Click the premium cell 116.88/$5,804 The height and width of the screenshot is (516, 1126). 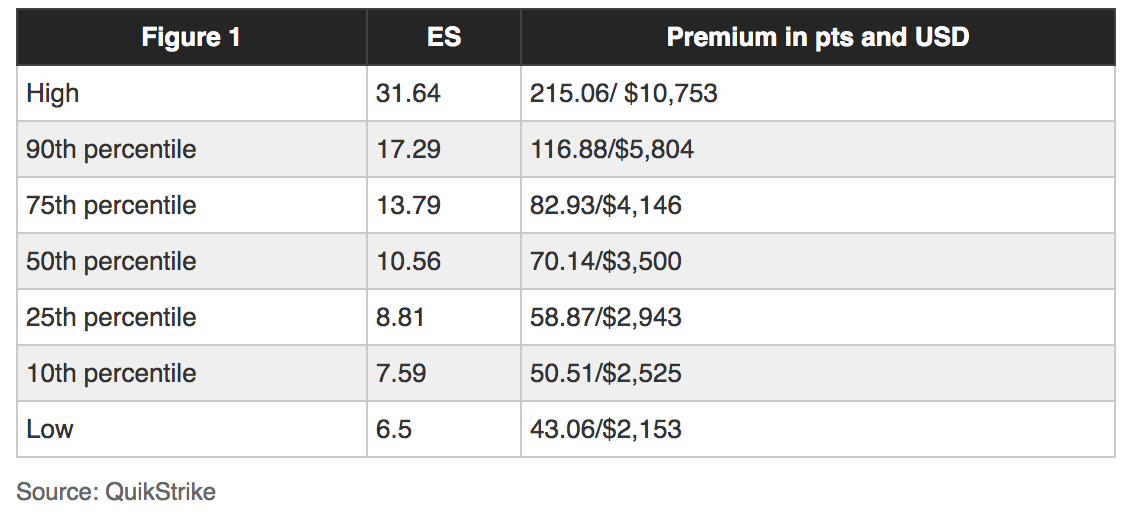(612, 150)
